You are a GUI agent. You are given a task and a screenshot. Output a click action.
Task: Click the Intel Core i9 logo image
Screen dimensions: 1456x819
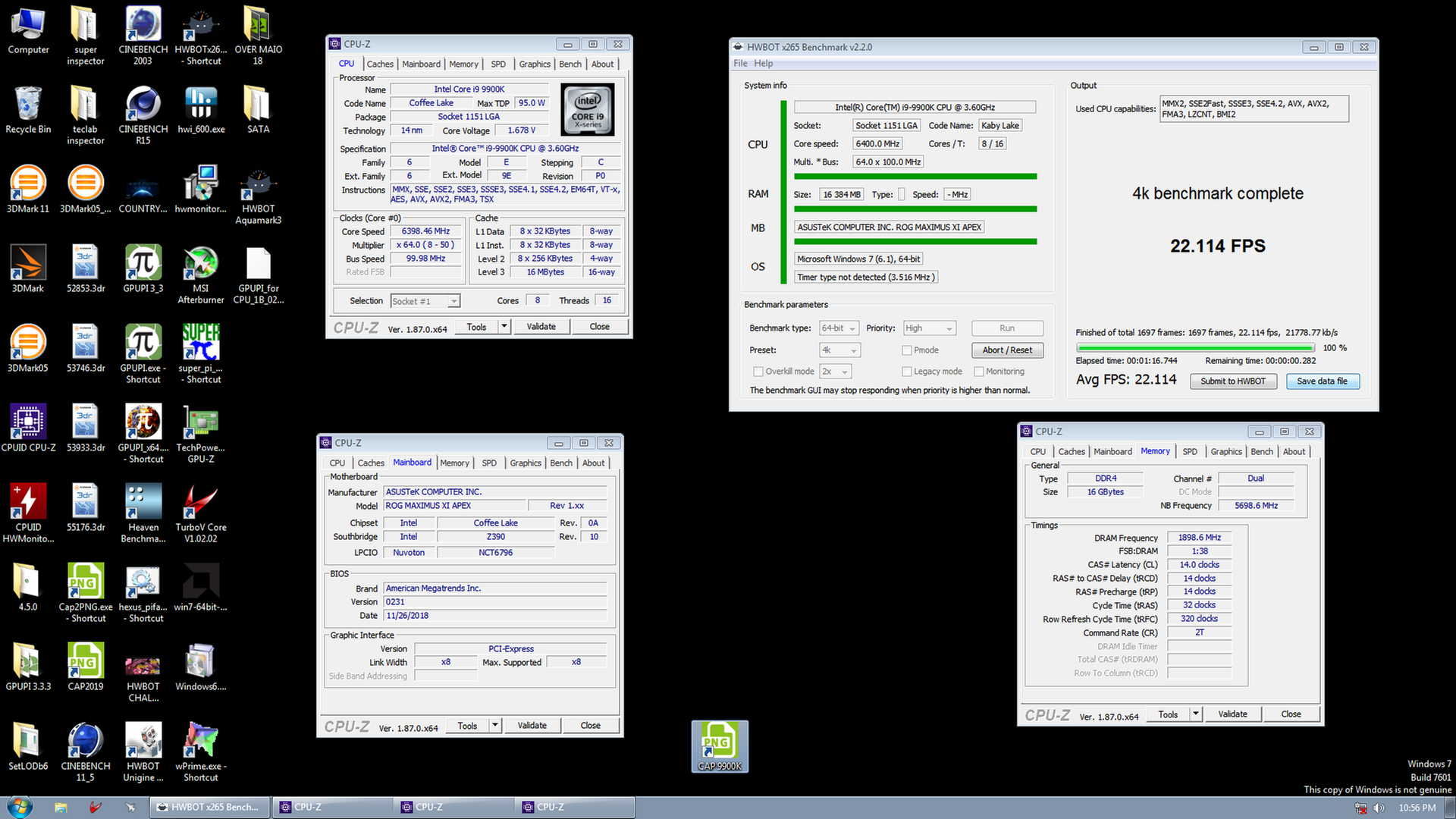point(588,111)
